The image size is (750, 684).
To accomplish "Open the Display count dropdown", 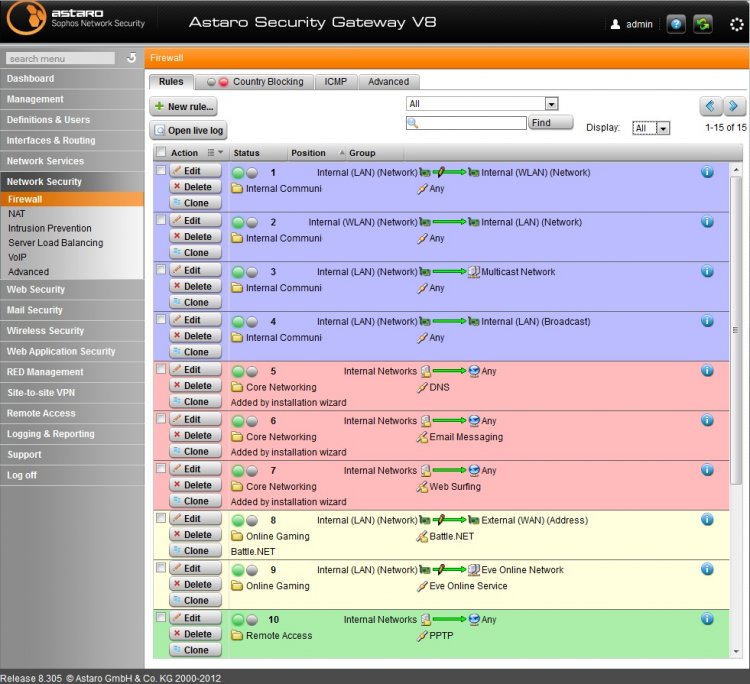I will point(651,128).
